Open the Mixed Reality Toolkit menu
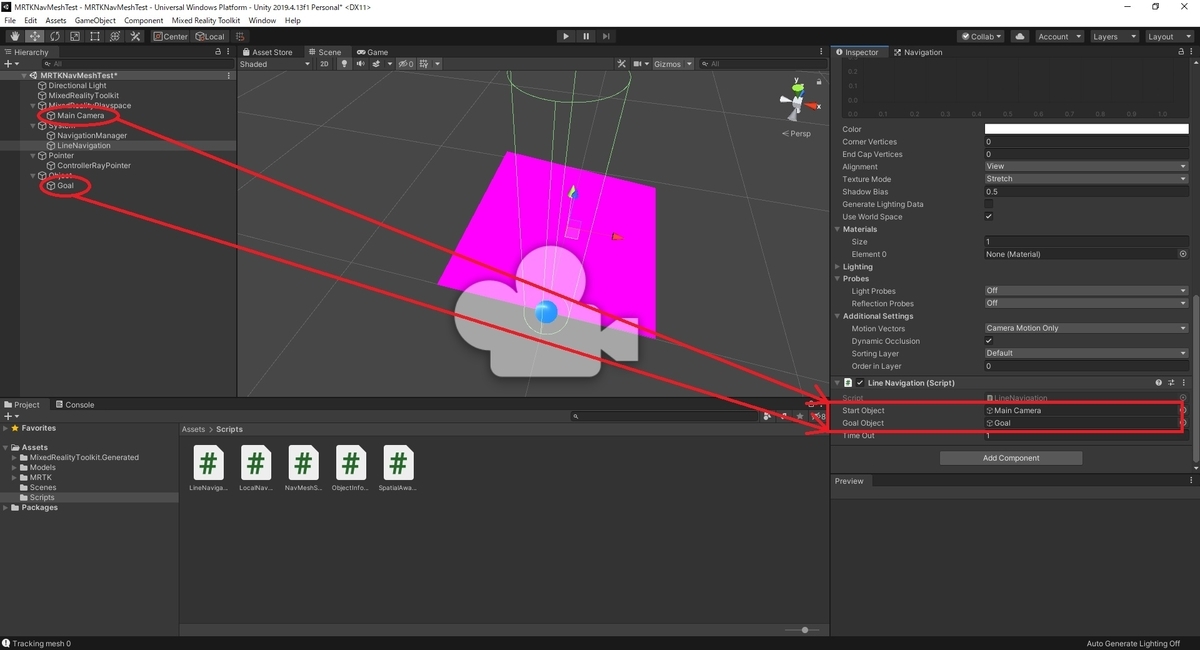The width and height of the screenshot is (1200, 650). tap(207, 20)
